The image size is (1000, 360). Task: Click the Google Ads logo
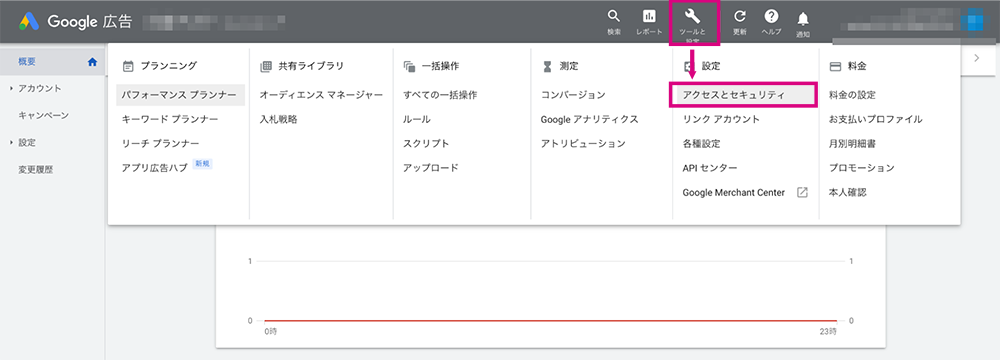click(28, 21)
